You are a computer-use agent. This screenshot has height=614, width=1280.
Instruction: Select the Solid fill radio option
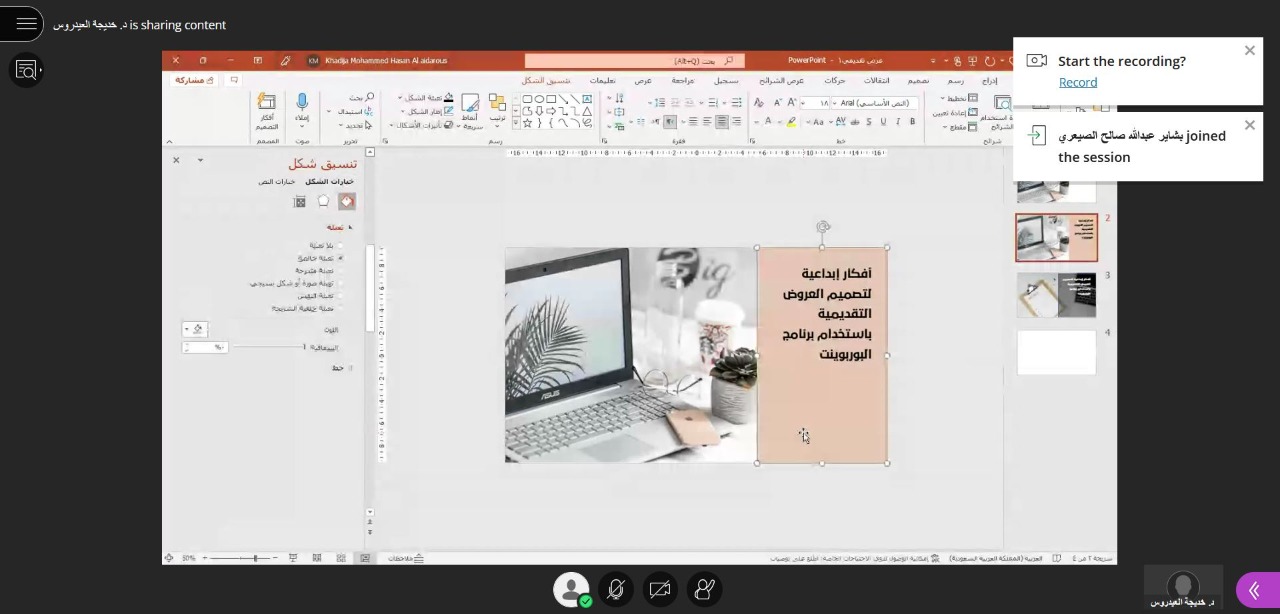tap(340, 258)
